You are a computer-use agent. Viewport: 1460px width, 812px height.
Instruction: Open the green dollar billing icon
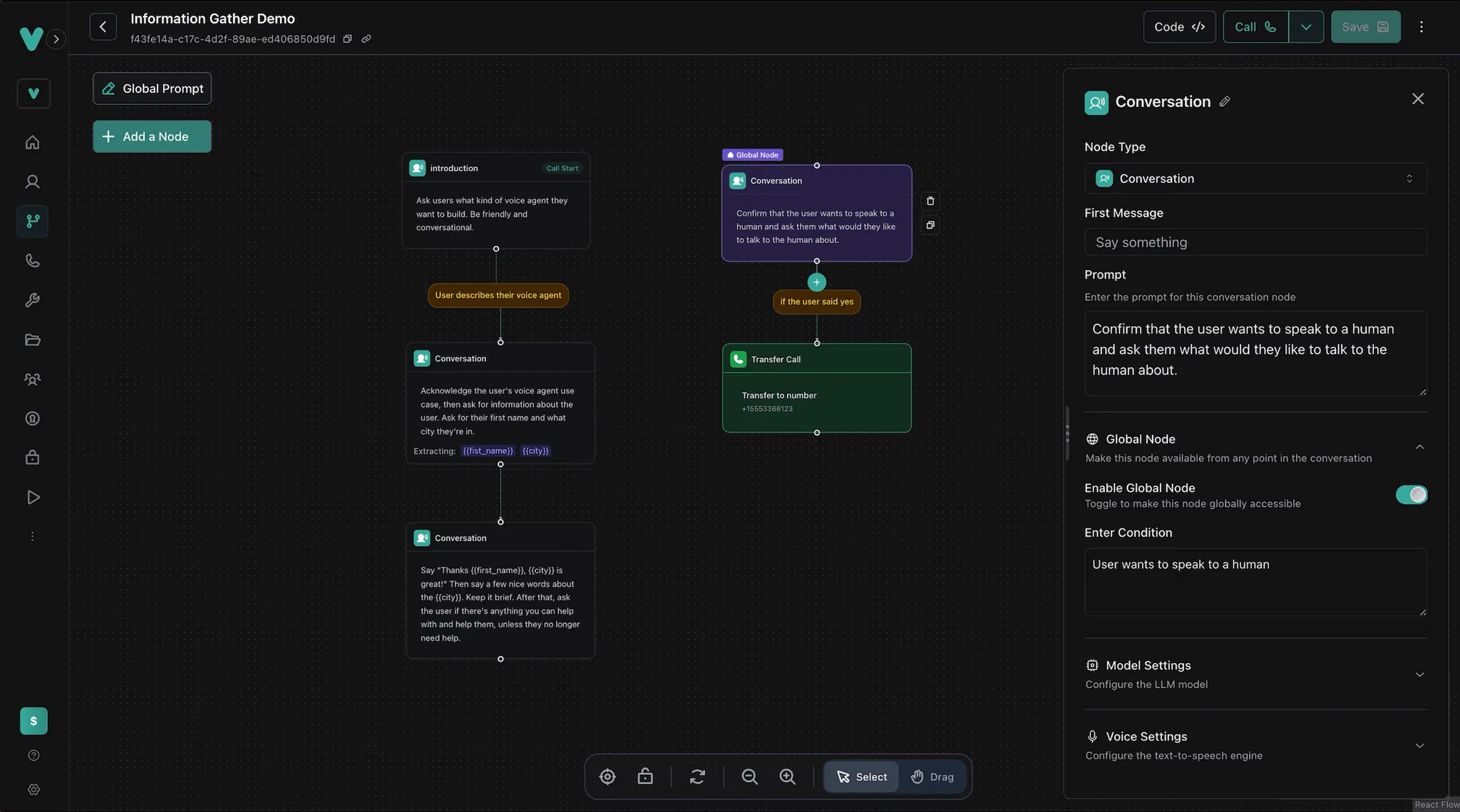click(x=34, y=721)
